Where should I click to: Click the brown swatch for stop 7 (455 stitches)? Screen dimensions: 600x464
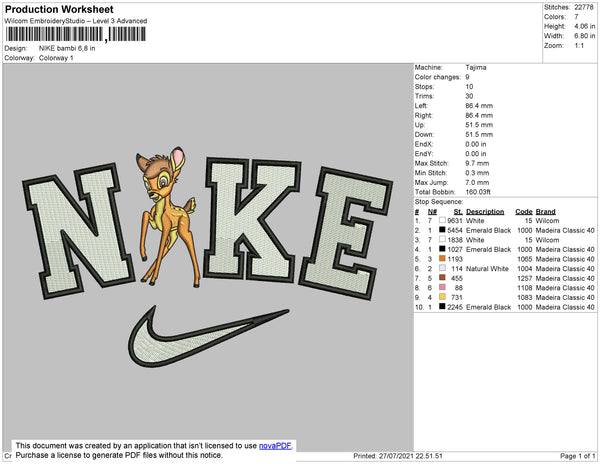coord(442,278)
